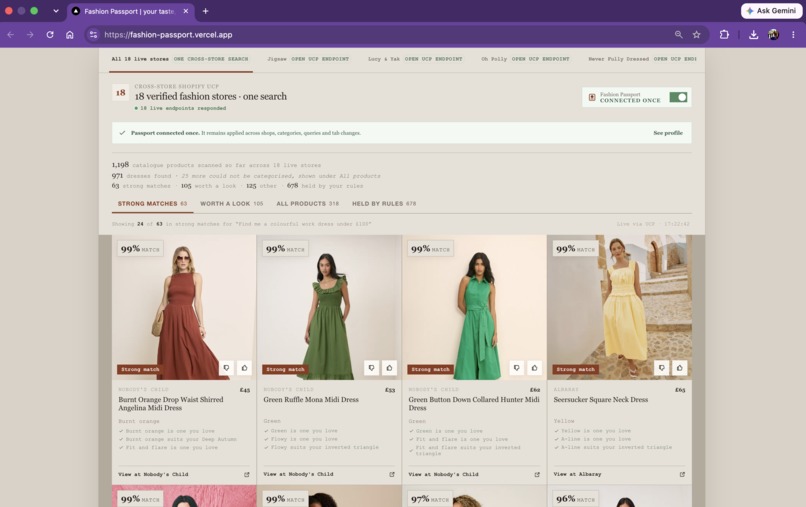Open the Chrome profile avatar
Screen dimensions: 806x507
(773, 35)
